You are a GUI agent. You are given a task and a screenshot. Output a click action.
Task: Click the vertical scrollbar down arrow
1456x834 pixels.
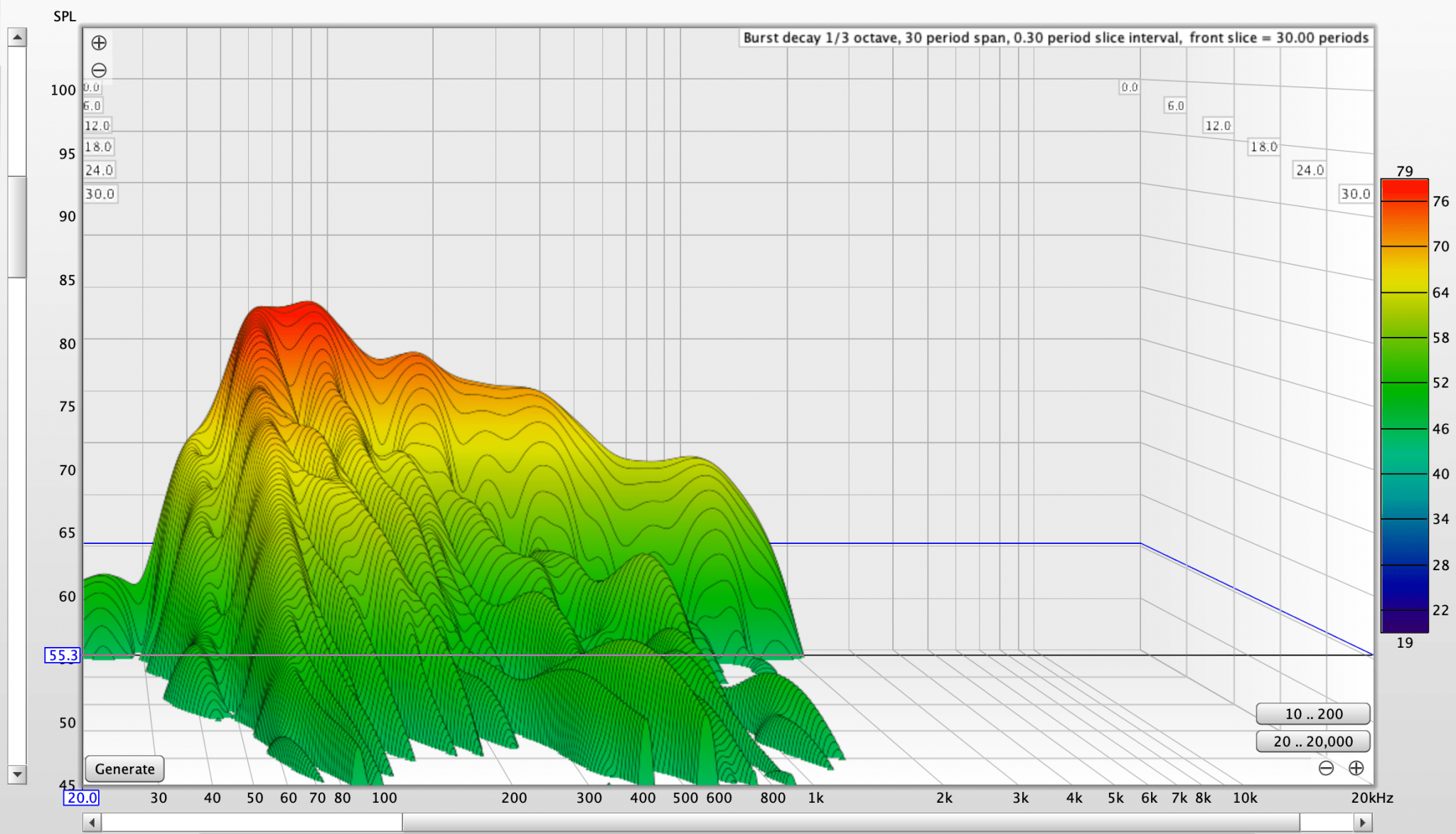pos(17,774)
